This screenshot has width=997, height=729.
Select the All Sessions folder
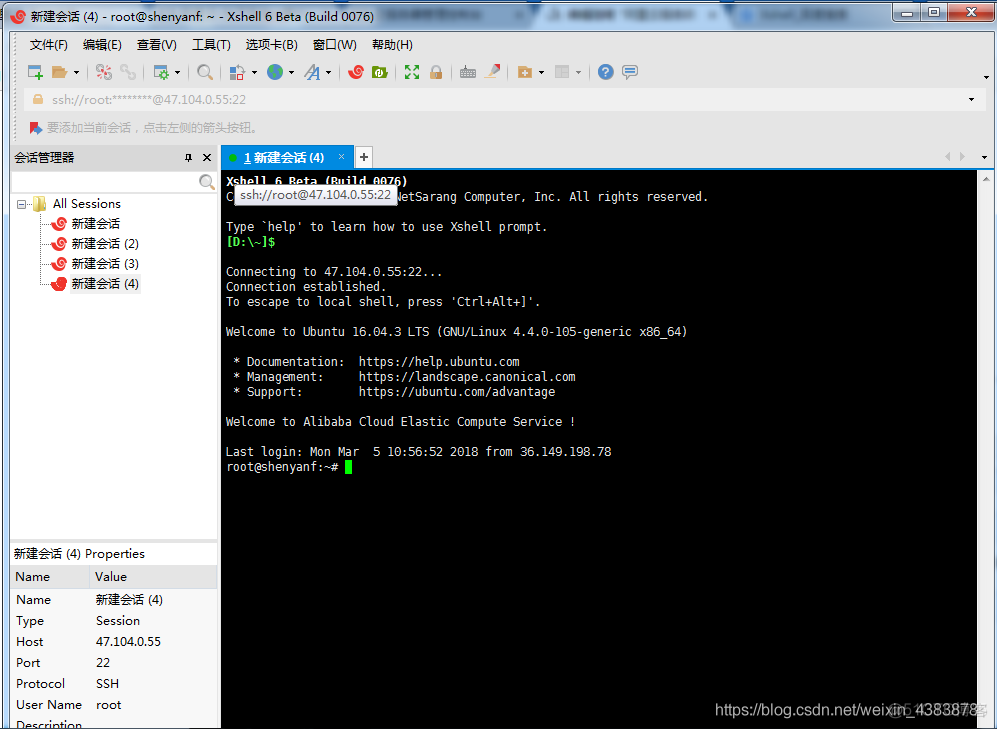pyautogui.click(x=86, y=204)
